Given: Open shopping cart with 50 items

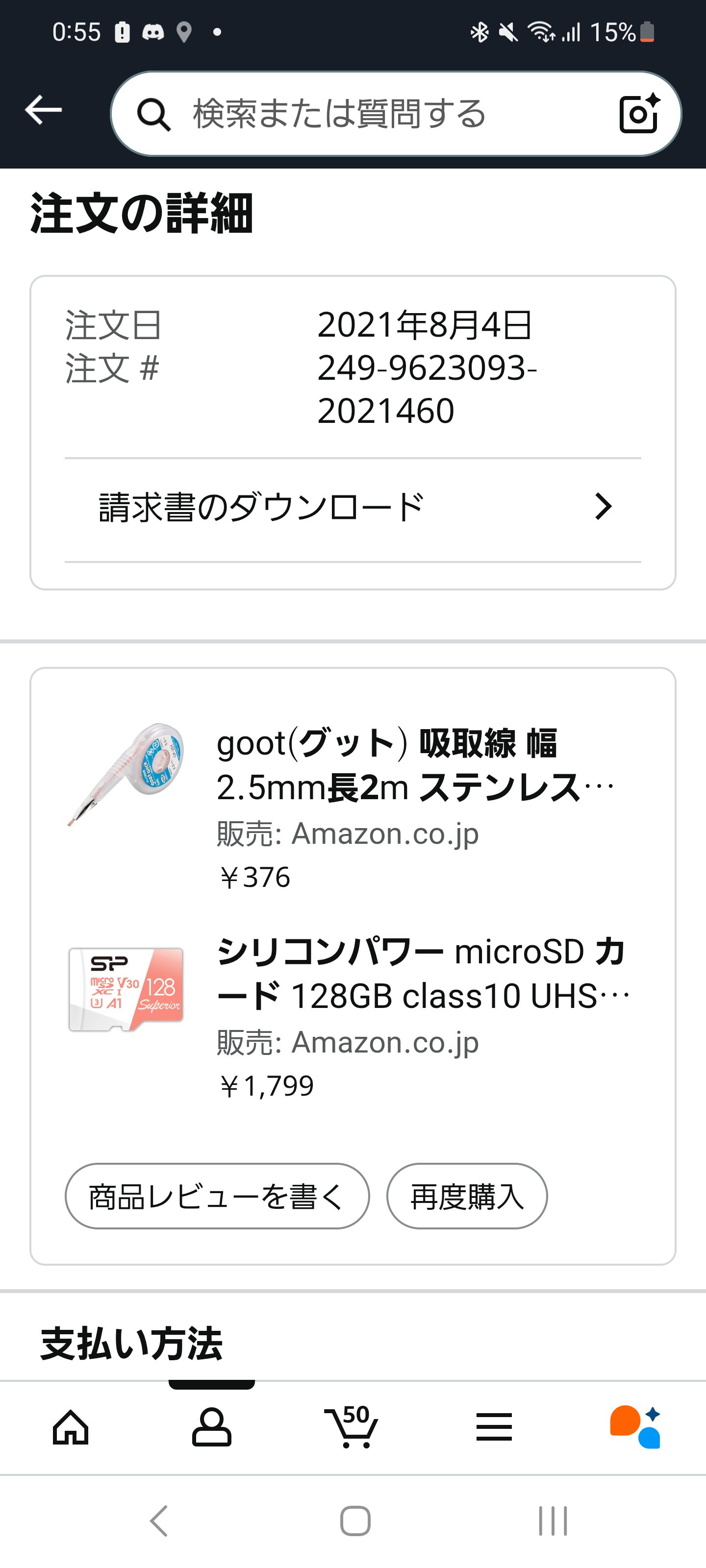Looking at the screenshot, I should pos(352,1427).
